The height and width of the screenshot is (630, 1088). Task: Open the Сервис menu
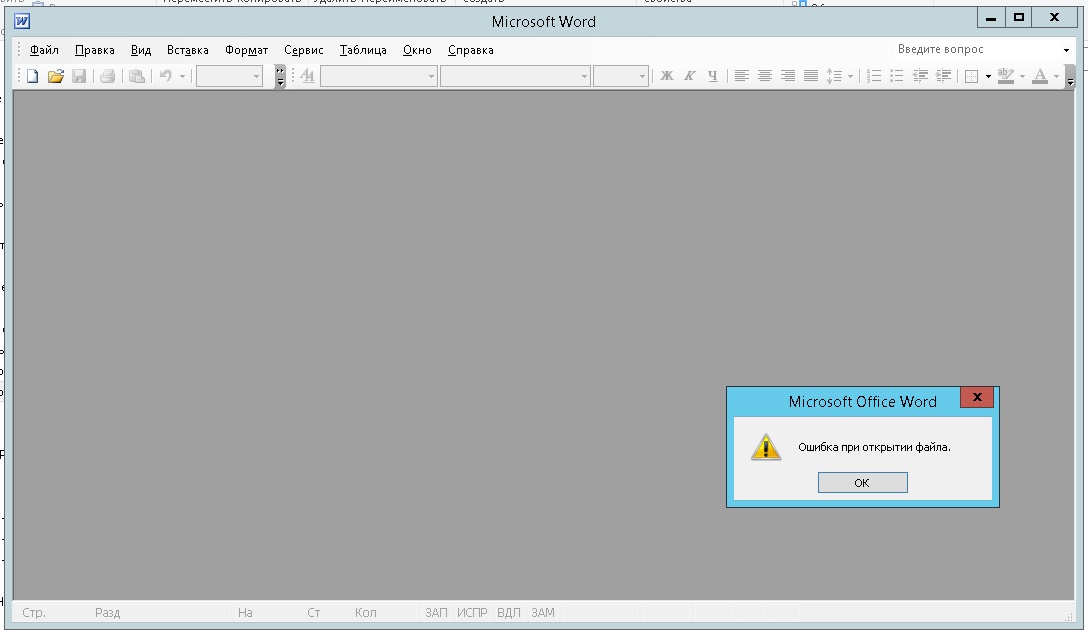click(303, 50)
